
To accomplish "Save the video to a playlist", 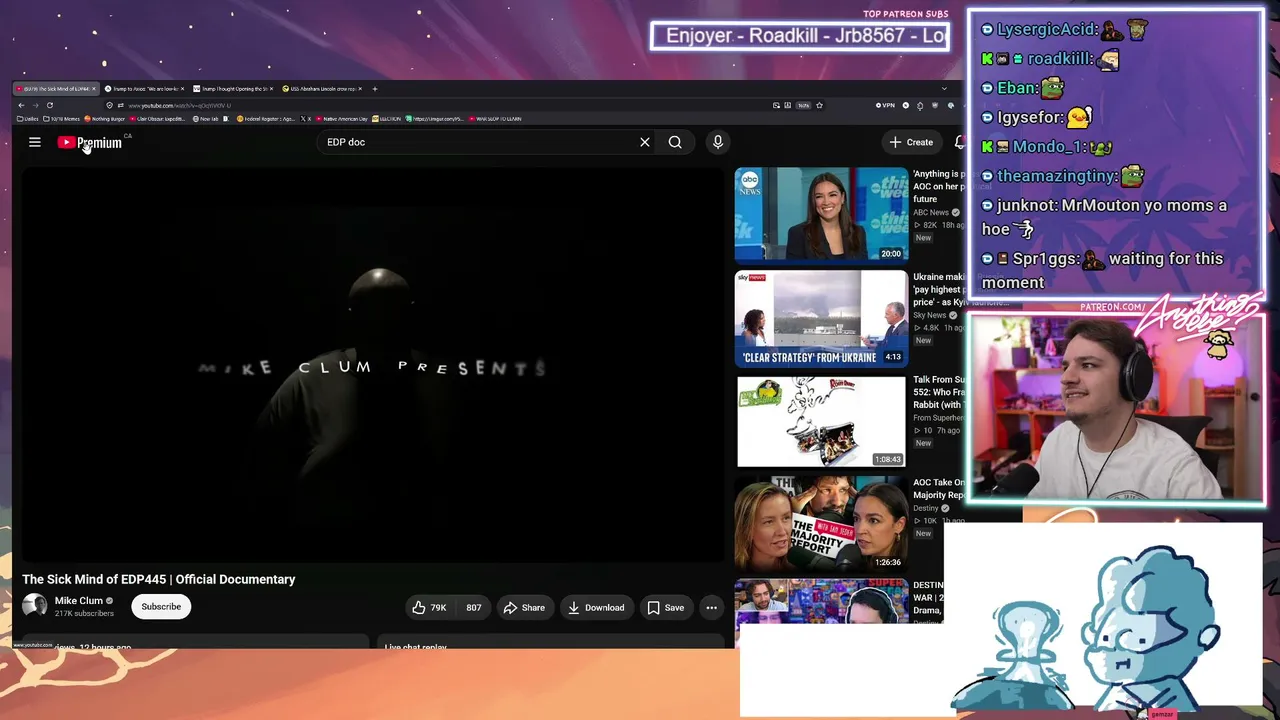I will (x=665, y=607).
